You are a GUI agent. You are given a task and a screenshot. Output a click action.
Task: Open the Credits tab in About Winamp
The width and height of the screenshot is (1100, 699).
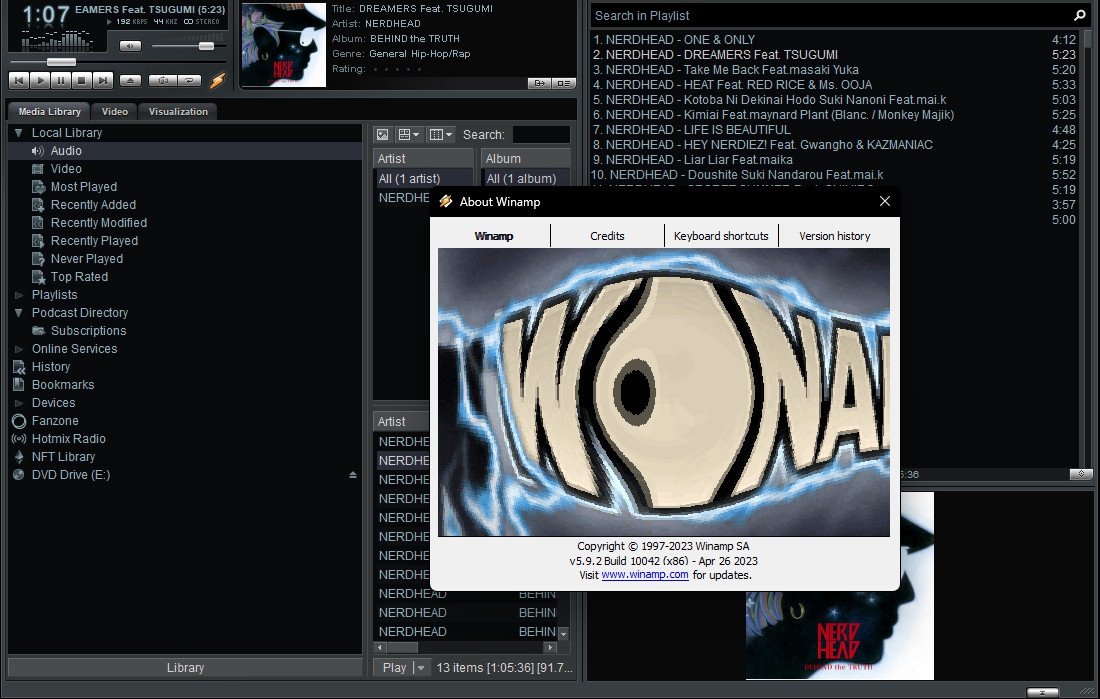(x=607, y=236)
